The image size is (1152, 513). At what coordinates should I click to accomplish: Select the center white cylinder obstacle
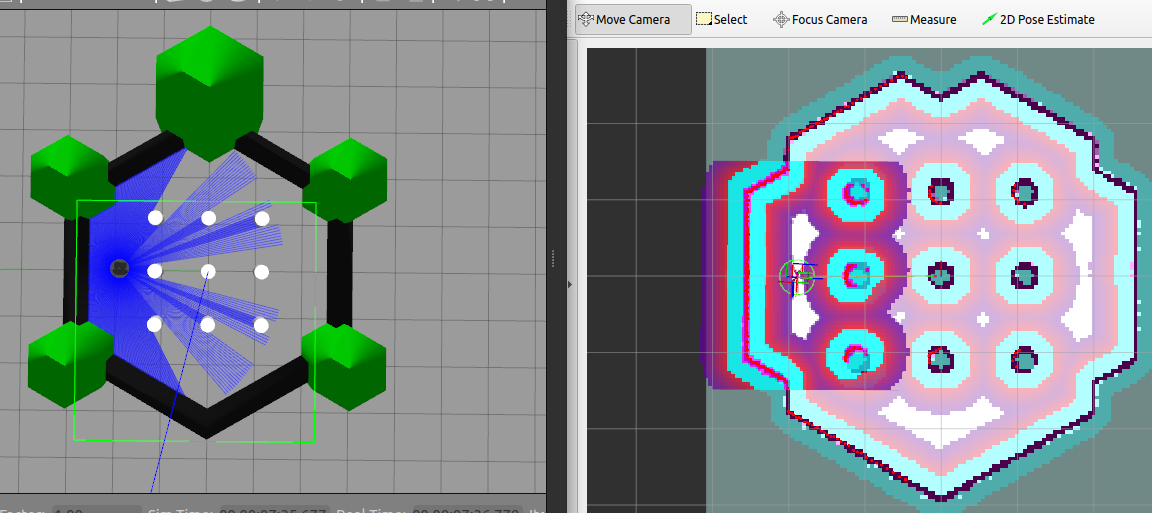[208, 271]
